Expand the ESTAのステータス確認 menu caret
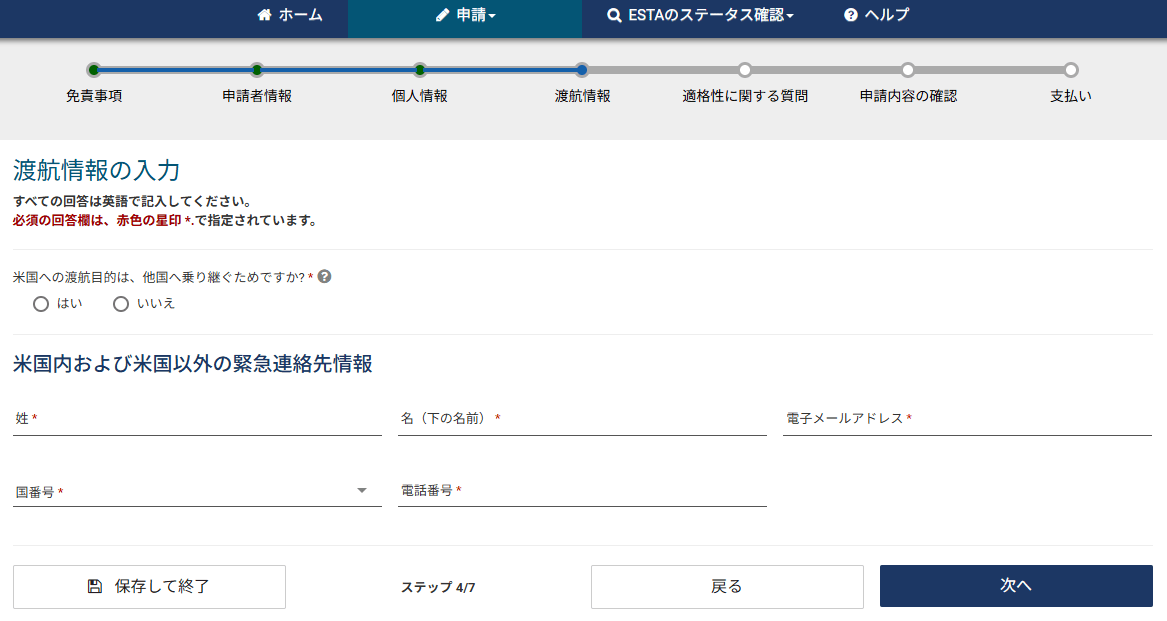The width and height of the screenshot is (1167, 621). (x=790, y=16)
